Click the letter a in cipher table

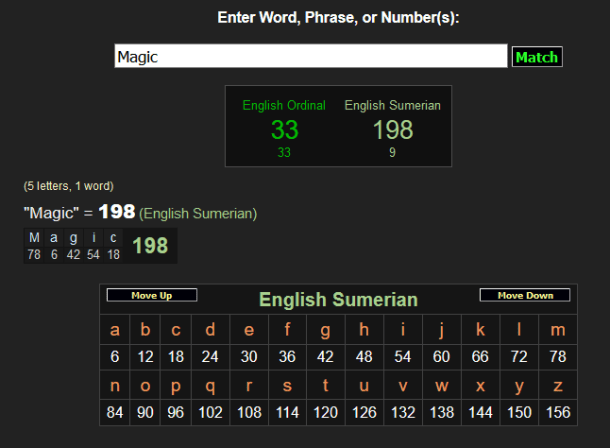[115, 331]
